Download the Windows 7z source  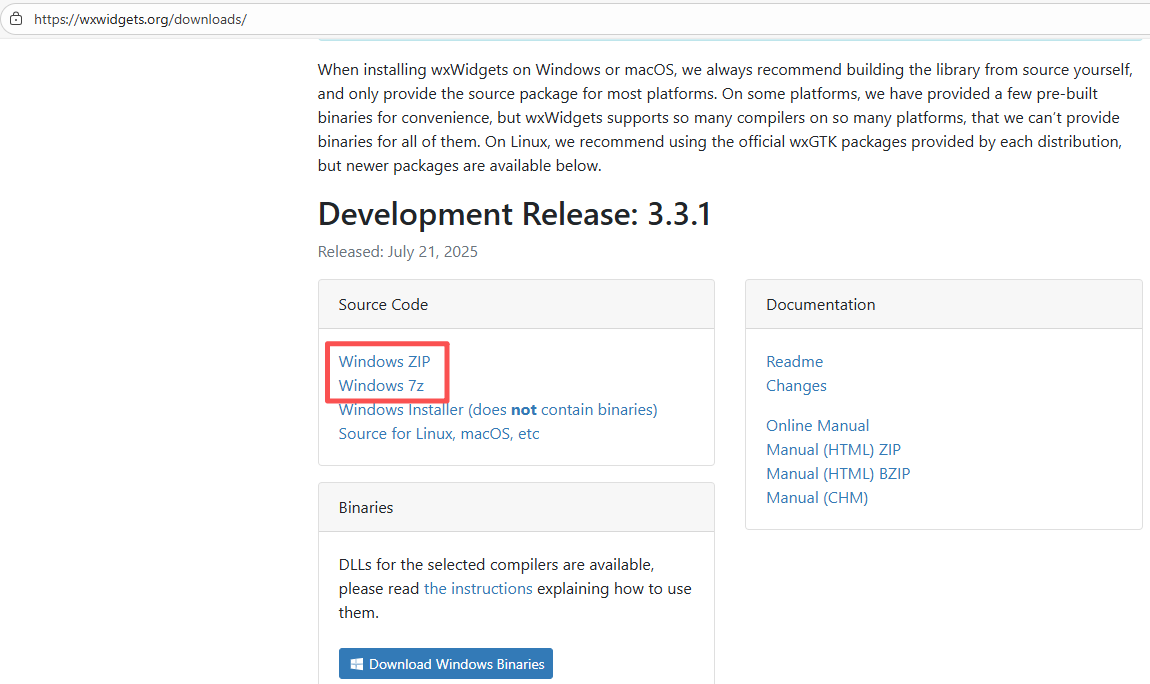(x=381, y=386)
